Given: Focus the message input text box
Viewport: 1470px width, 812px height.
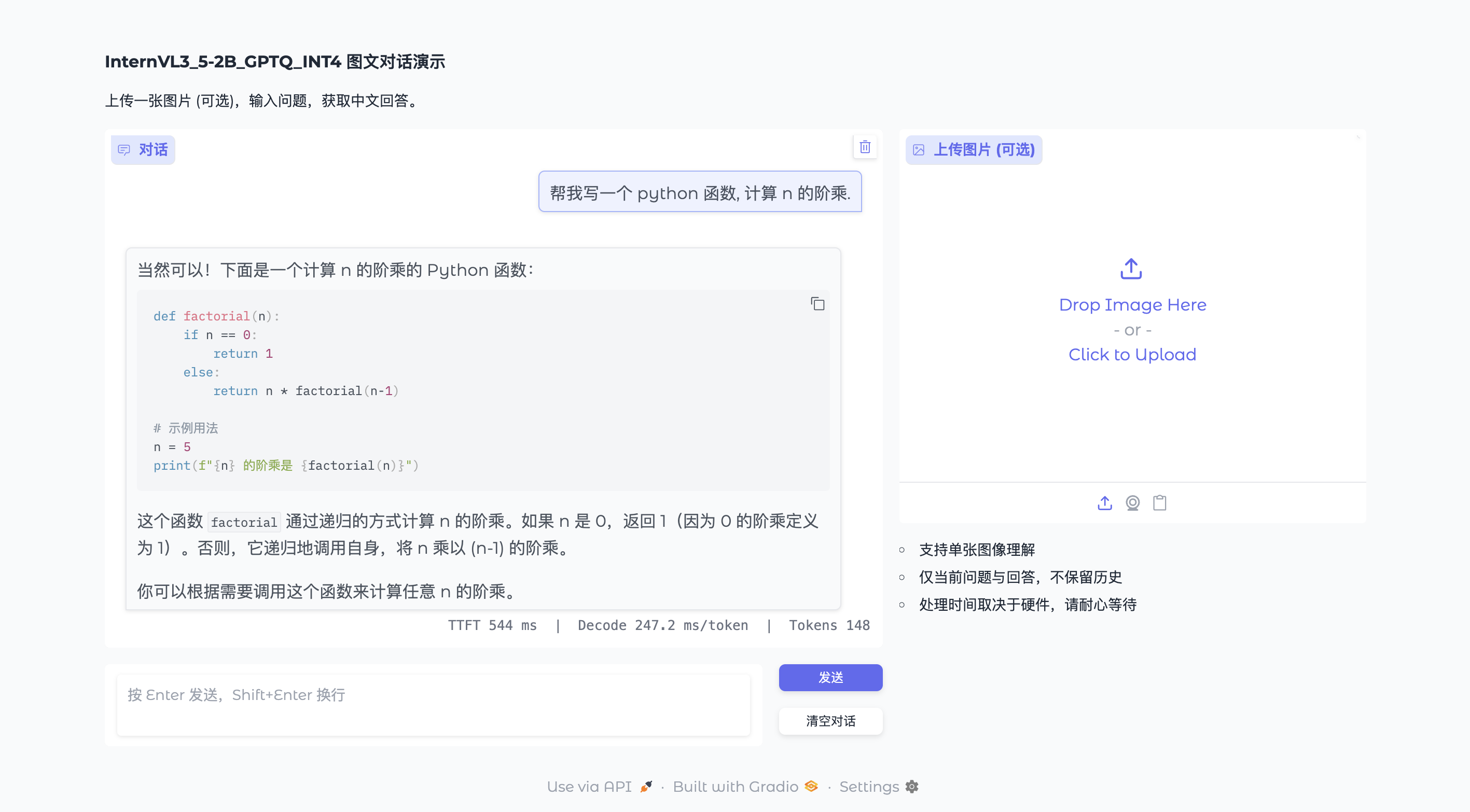Looking at the screenshot, I should point(433,705).
